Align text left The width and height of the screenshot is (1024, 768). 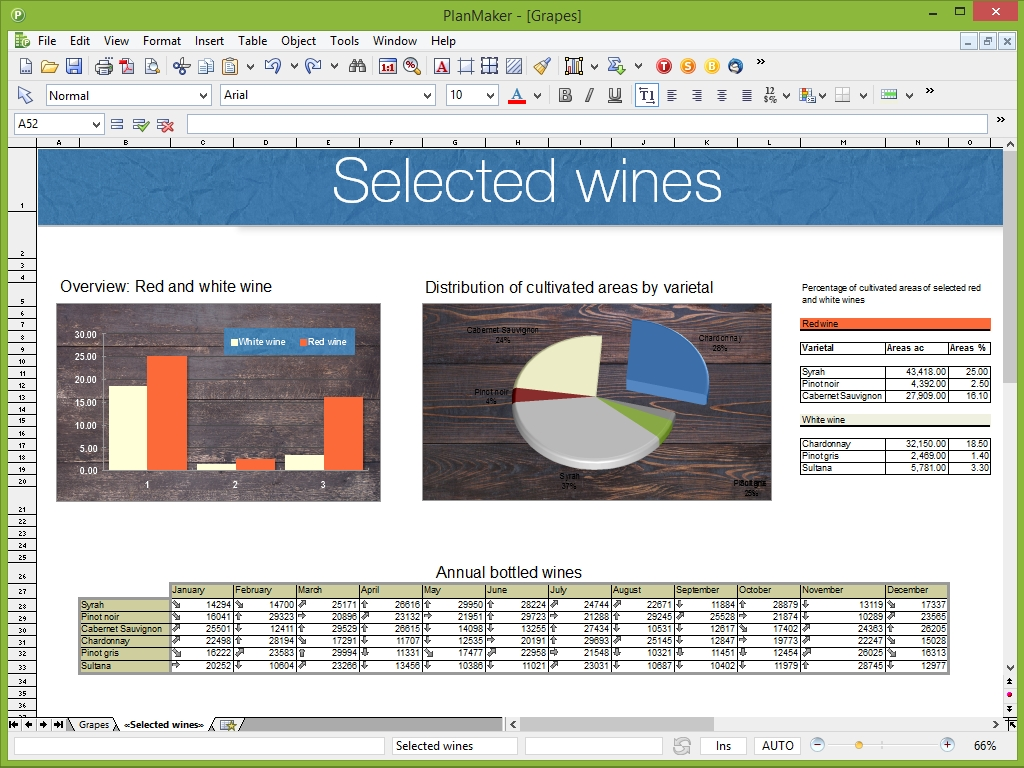click(671, 95)
